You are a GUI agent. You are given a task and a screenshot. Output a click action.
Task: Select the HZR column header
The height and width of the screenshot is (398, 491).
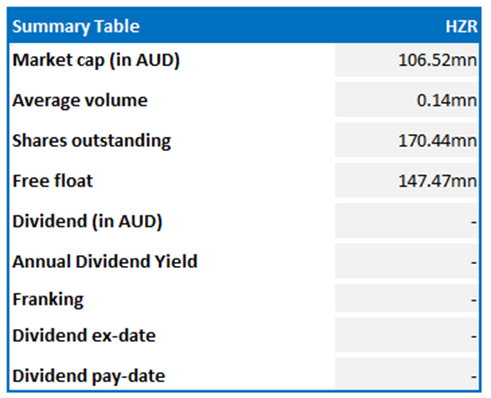461,26
